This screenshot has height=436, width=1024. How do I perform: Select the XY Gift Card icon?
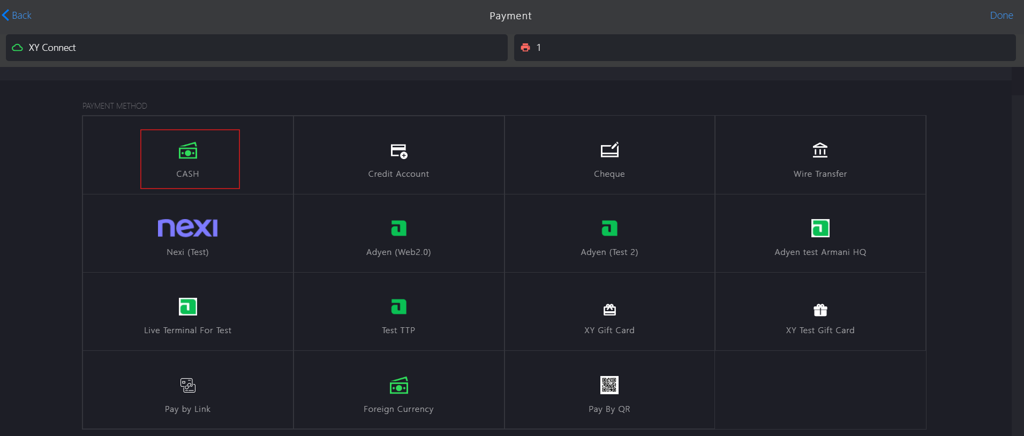click(x=609, y=310)
